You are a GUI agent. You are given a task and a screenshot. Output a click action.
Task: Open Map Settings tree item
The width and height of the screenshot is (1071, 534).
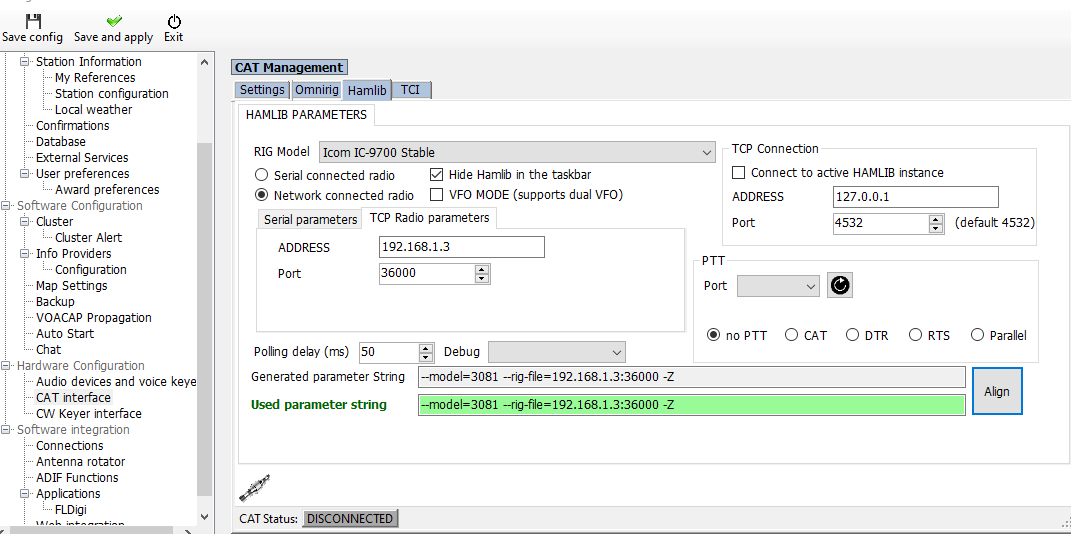coord(72,285)
